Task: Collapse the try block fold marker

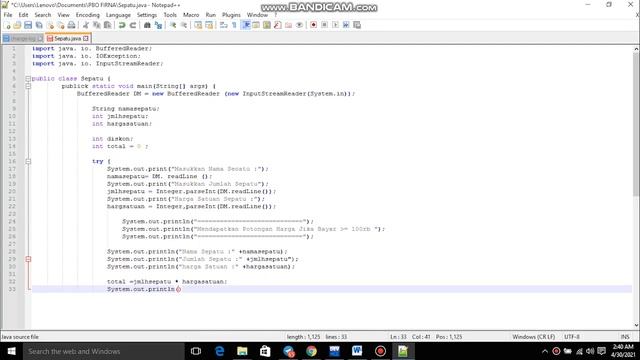Action: click(x=28, y=161)
